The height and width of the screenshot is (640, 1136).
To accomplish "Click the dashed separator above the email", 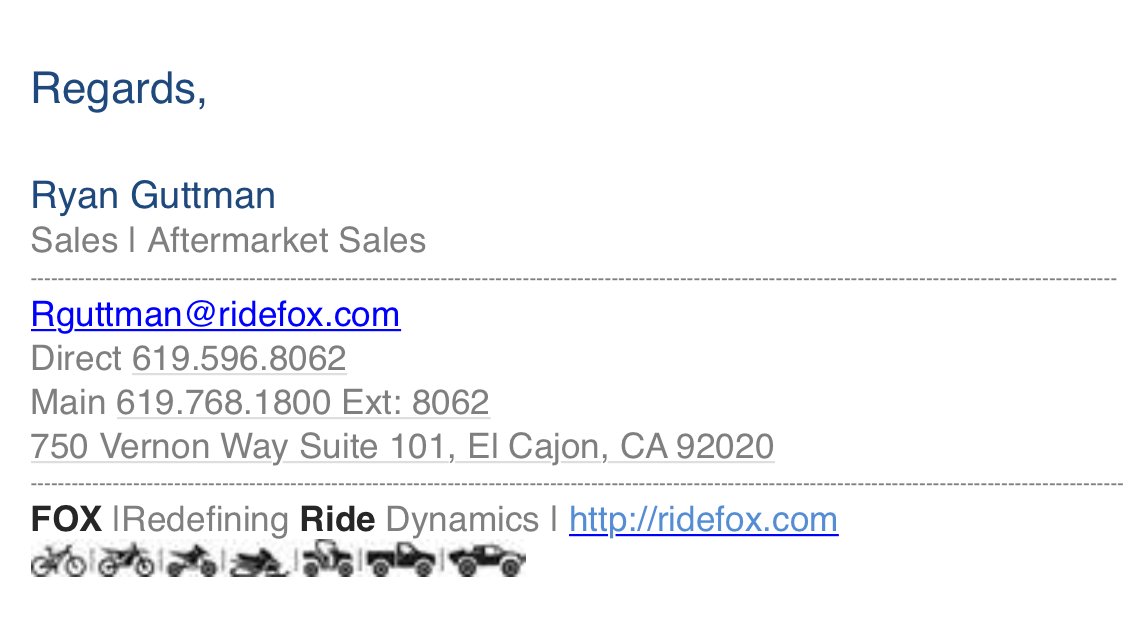I will point(574,279).
